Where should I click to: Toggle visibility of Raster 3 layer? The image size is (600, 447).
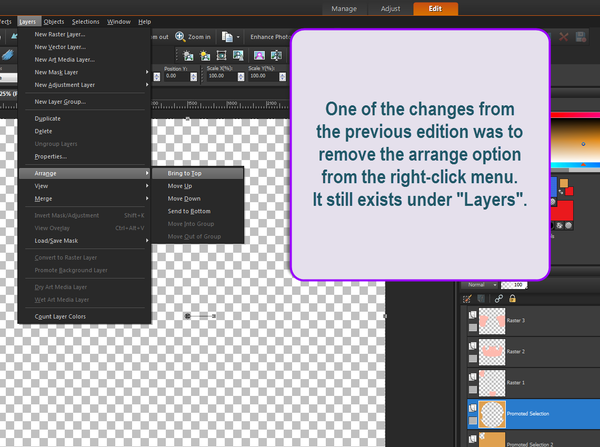pyautogui.click(x=473, y=315)
